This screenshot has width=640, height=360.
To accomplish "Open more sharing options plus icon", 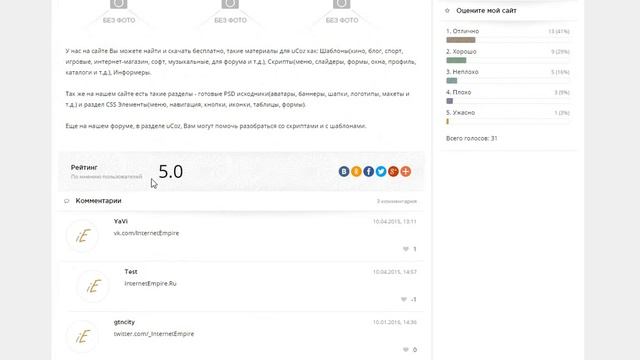I will (405, 171).
